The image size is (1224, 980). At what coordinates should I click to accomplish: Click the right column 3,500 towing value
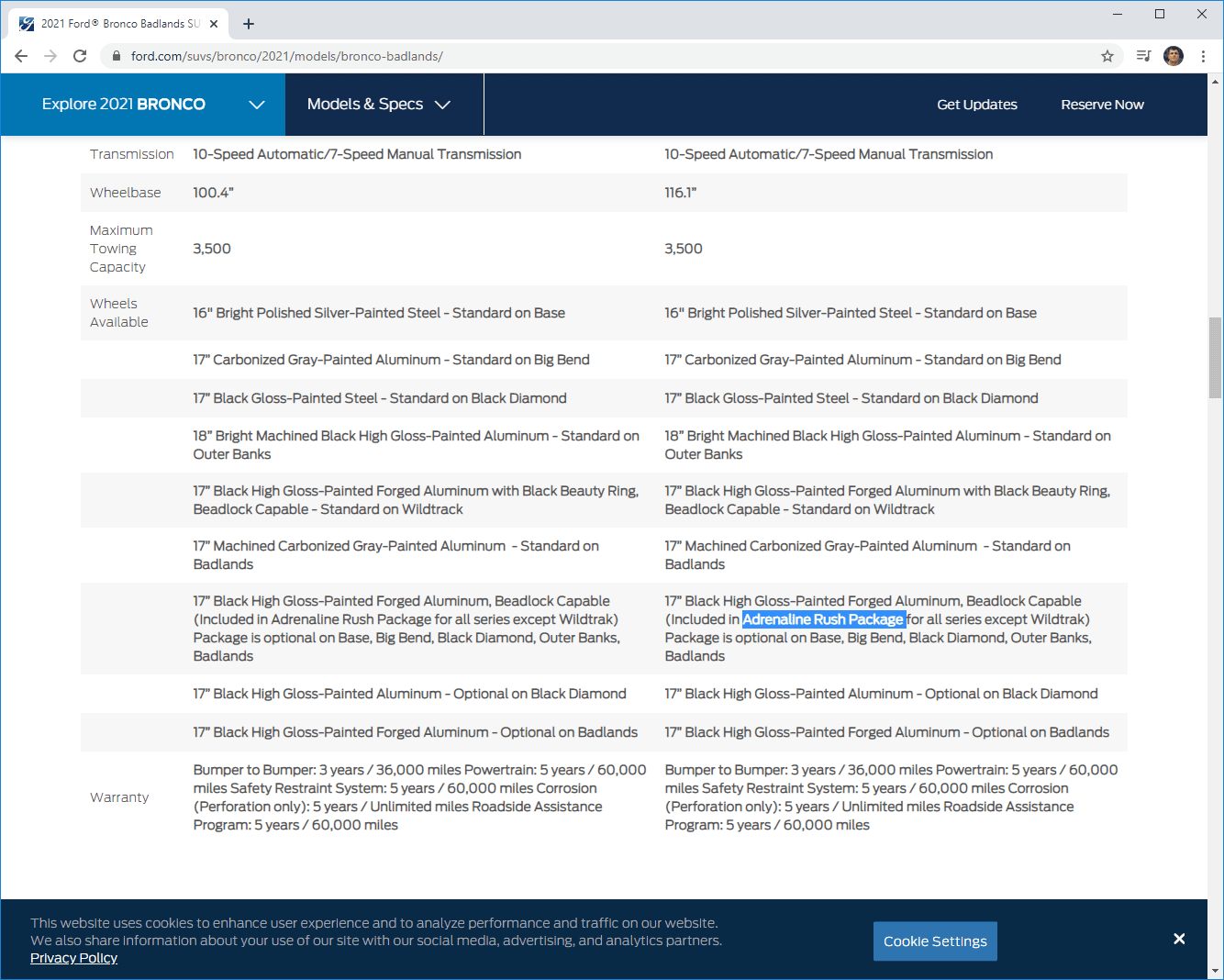(x=684, y=249)
